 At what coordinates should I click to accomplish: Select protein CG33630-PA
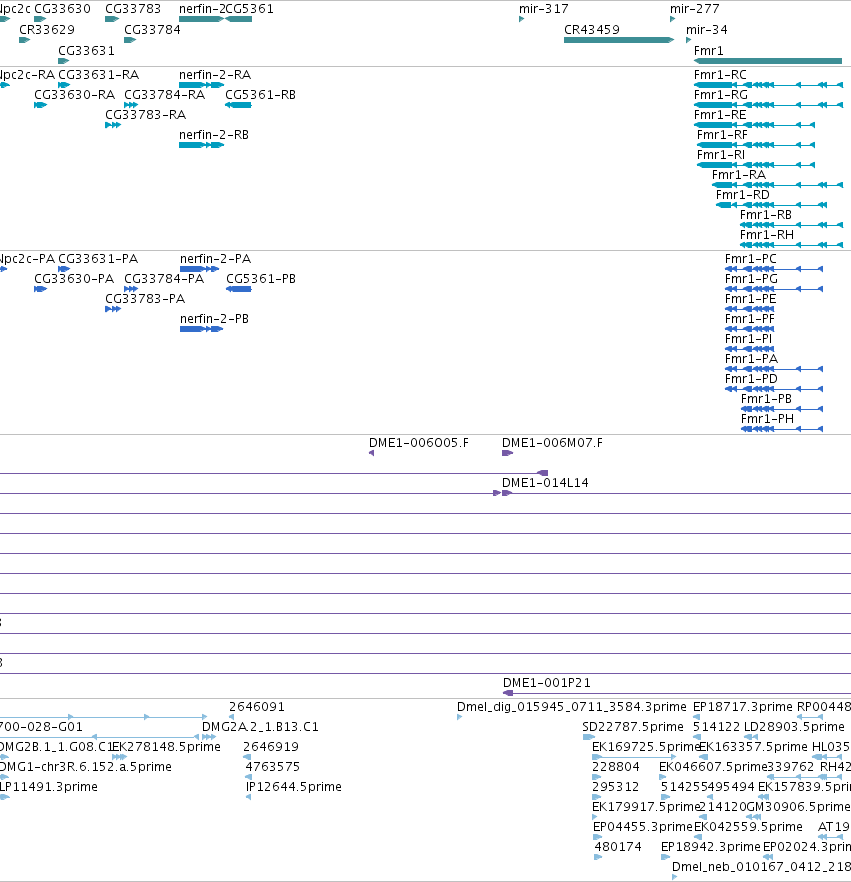40,289
